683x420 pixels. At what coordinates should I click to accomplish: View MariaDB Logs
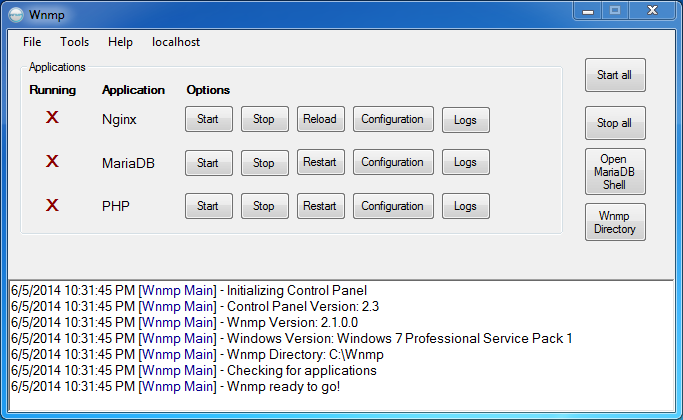[x=466, y=162]
